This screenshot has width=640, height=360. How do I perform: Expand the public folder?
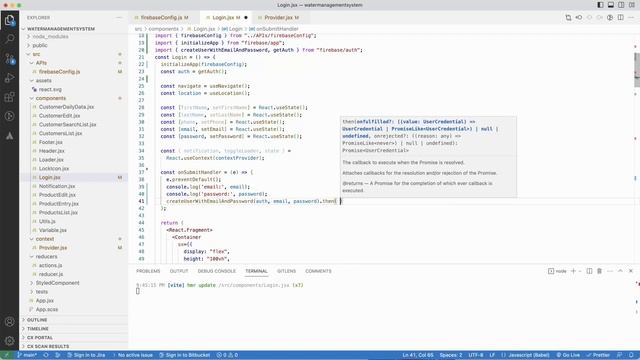(40, 45)
